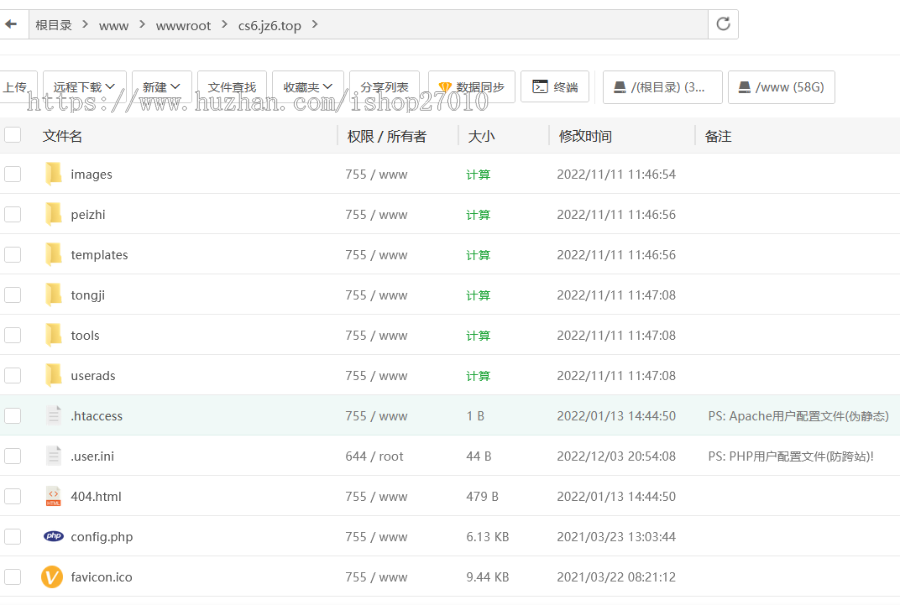The height and width of the screenshot is (605, 900).
Task: Click PHP用户配置文件 remark of .user.ini
Action: 790,456
